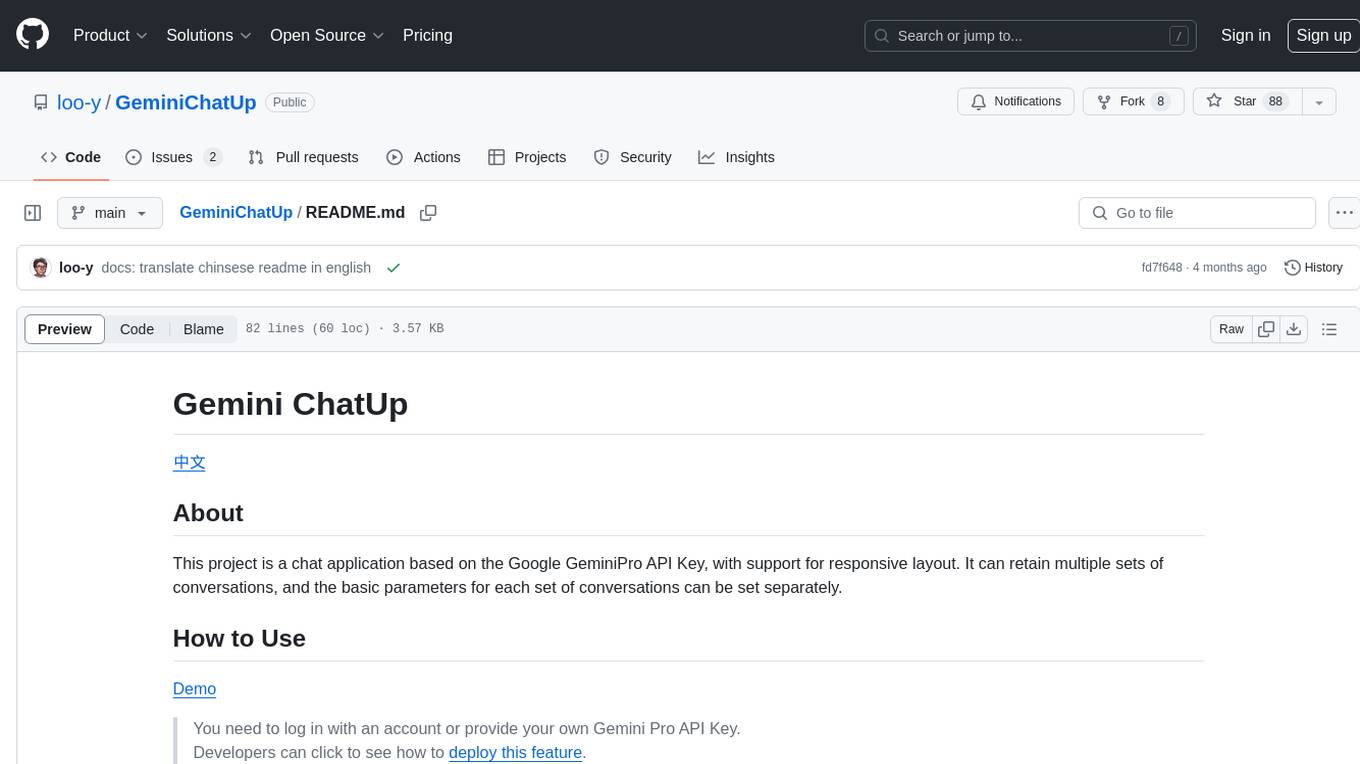Open the commit author loo-y link
Viewport: 1360px width, 764px height.
(76, 267)
